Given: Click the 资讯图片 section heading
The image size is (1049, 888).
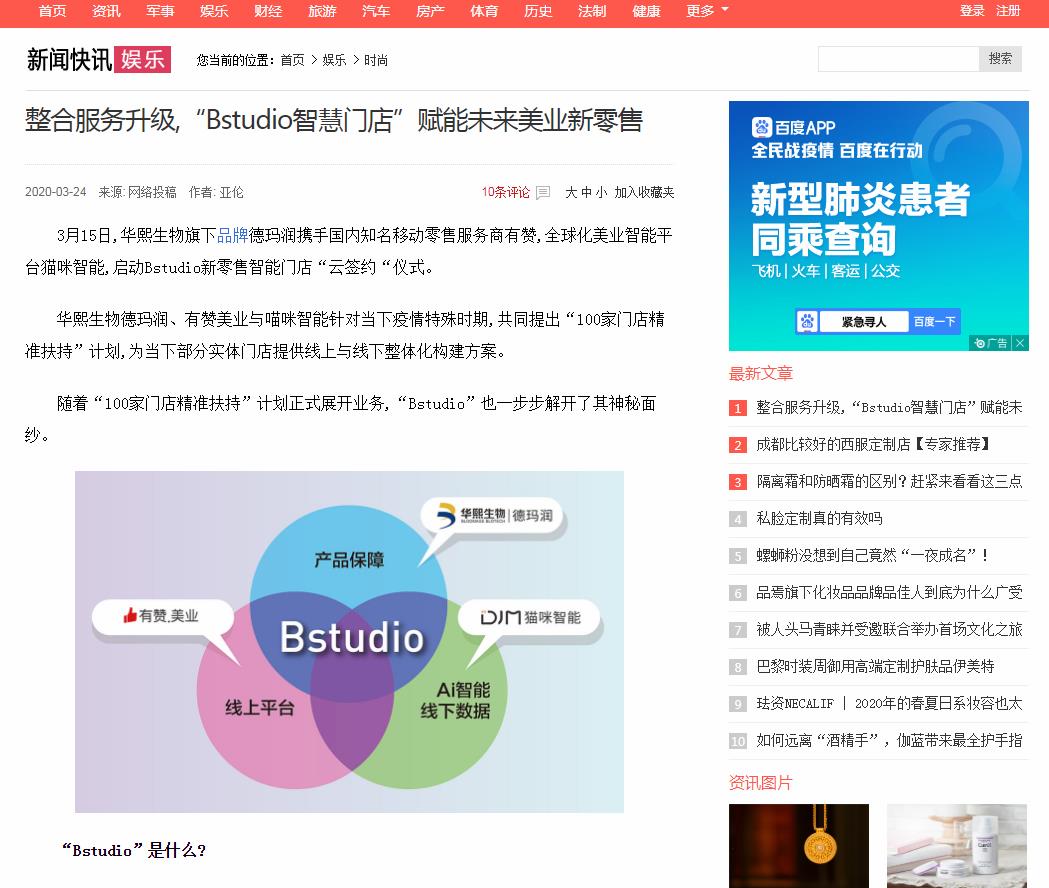Looking at the screenshot, I should tap(761, 783).
